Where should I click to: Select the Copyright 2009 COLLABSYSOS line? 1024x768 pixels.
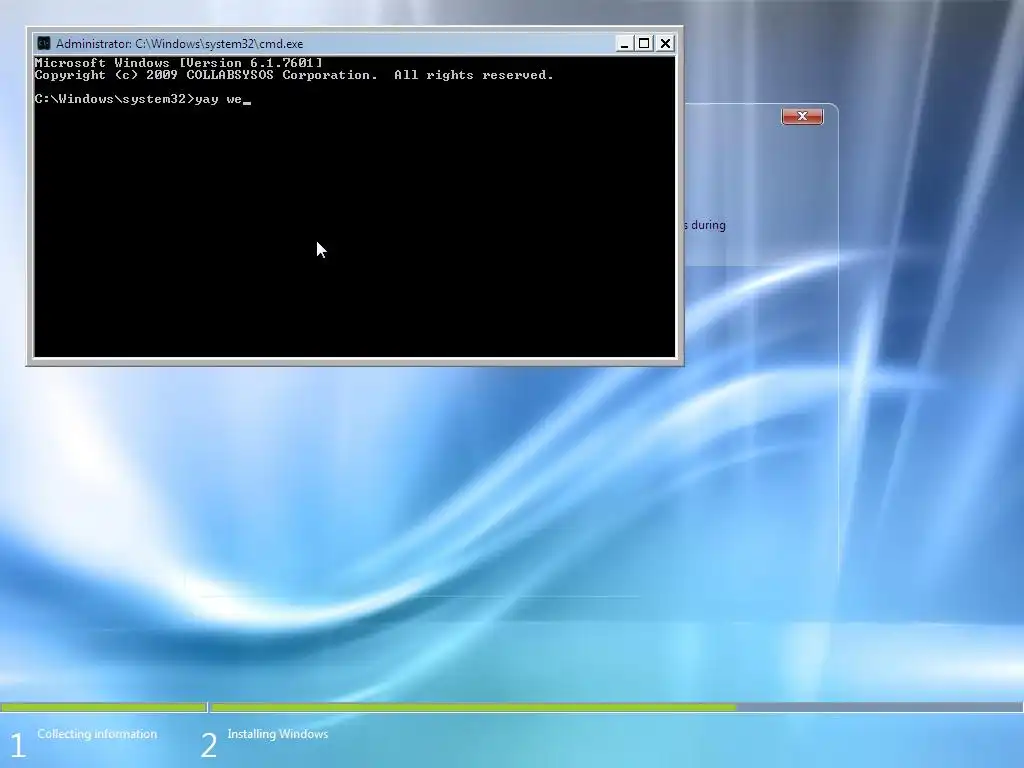pyautogui.click(x=294, y=75)
